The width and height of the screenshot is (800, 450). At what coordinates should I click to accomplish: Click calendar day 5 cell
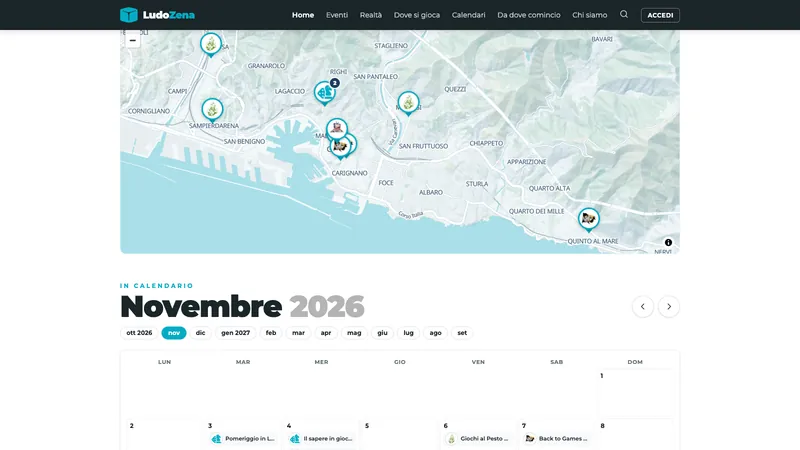tap(399, 435)
